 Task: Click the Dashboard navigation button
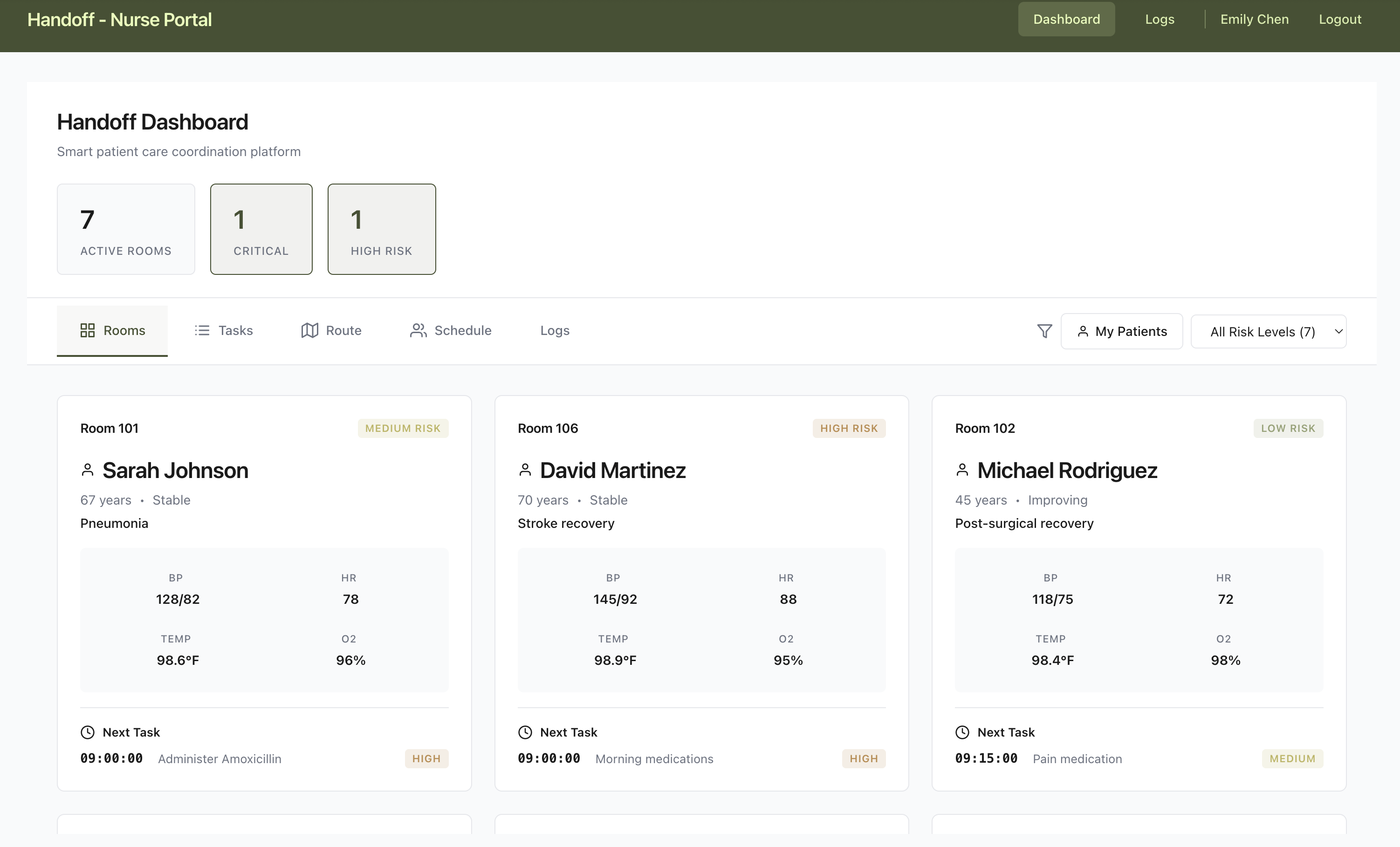point(1066,19)
